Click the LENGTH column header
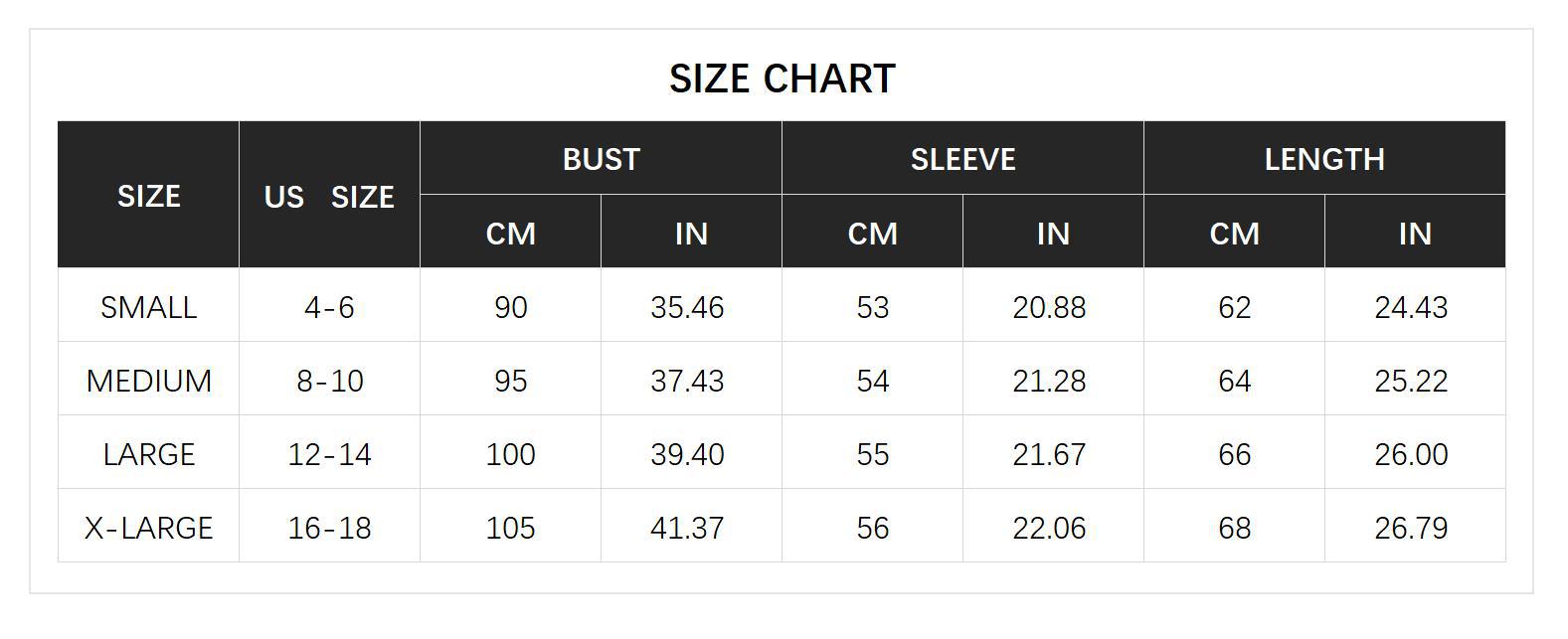The width and height of the screenshot is (1568, 639). point(1324,159)
